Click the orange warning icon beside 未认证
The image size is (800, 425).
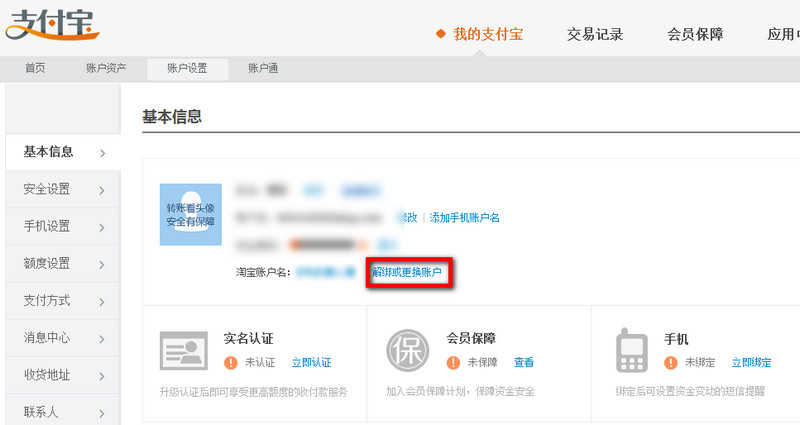(x=231, y=362)
